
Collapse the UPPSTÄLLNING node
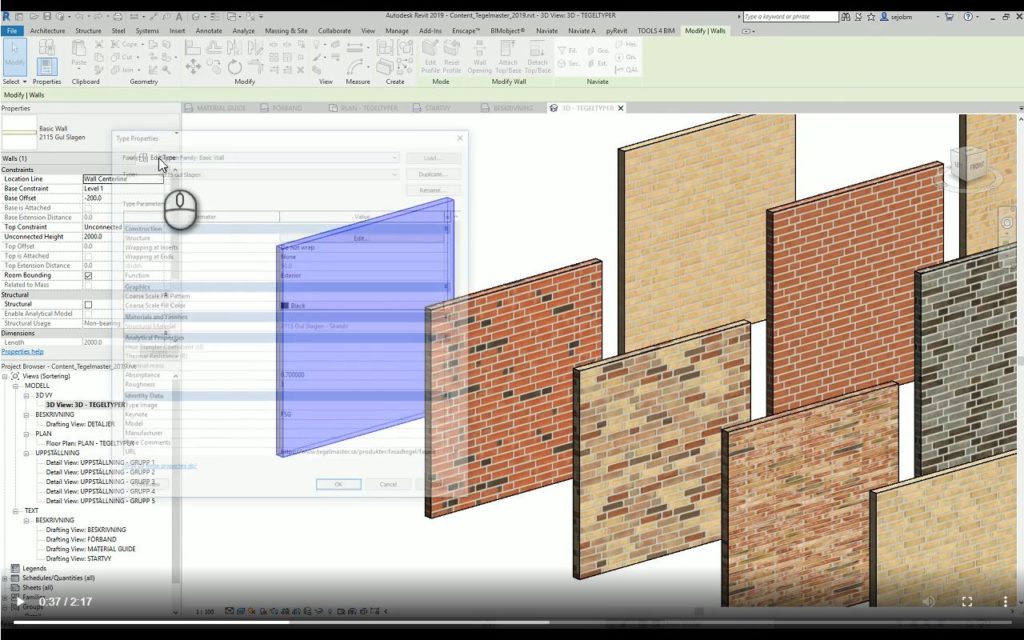[x=27, y=453]
